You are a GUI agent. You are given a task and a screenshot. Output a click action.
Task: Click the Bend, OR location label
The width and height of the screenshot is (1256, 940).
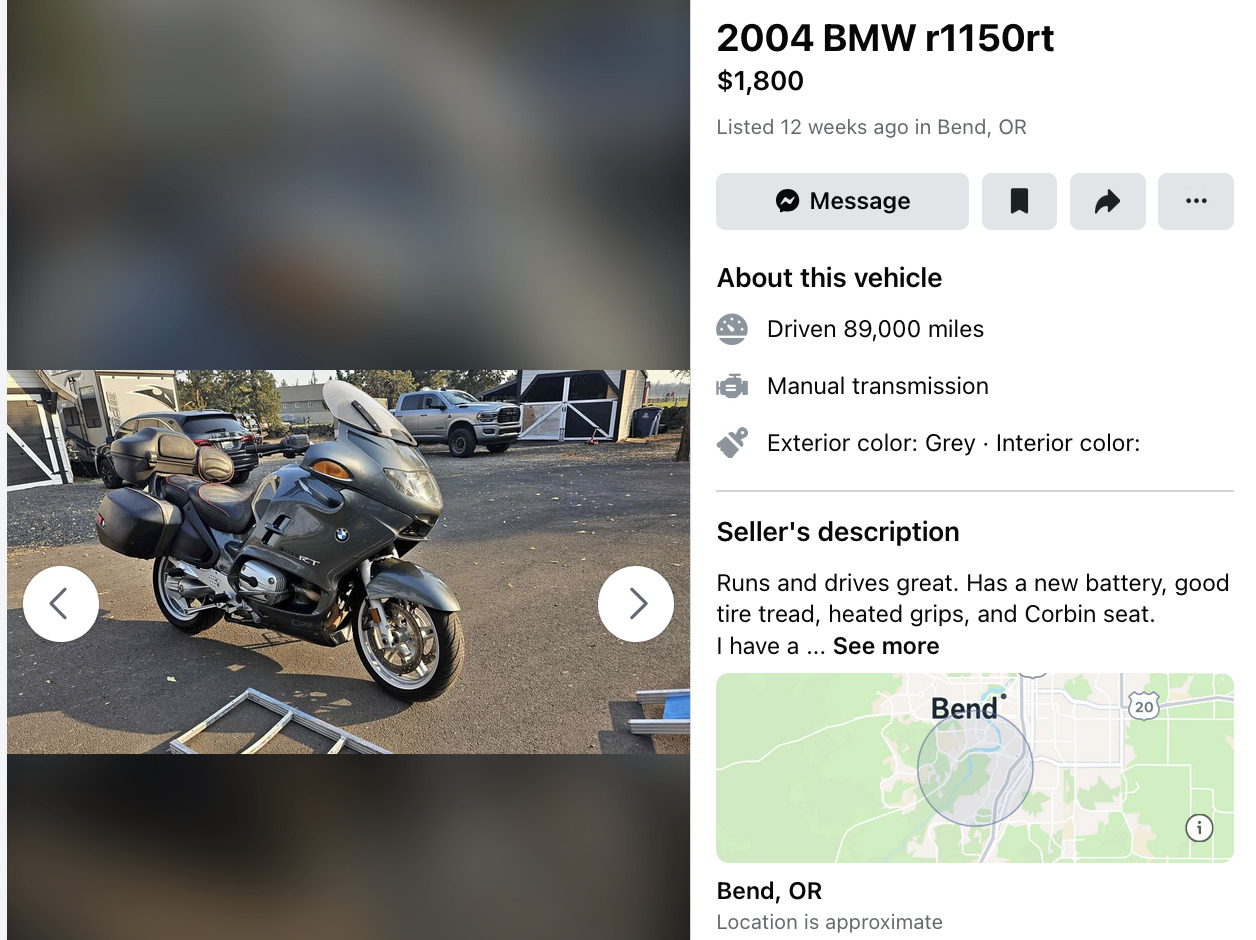(769, 891)
